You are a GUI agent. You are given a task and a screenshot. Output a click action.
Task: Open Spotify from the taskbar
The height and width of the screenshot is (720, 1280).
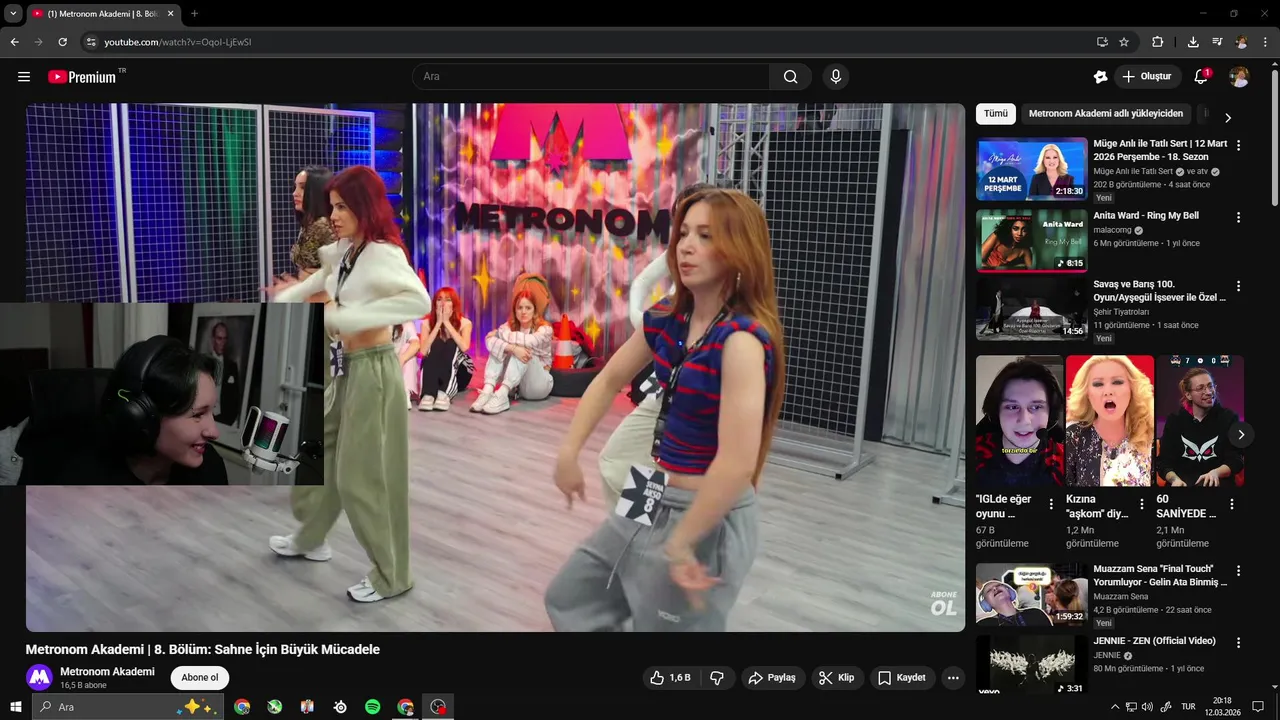coord(373,707)
